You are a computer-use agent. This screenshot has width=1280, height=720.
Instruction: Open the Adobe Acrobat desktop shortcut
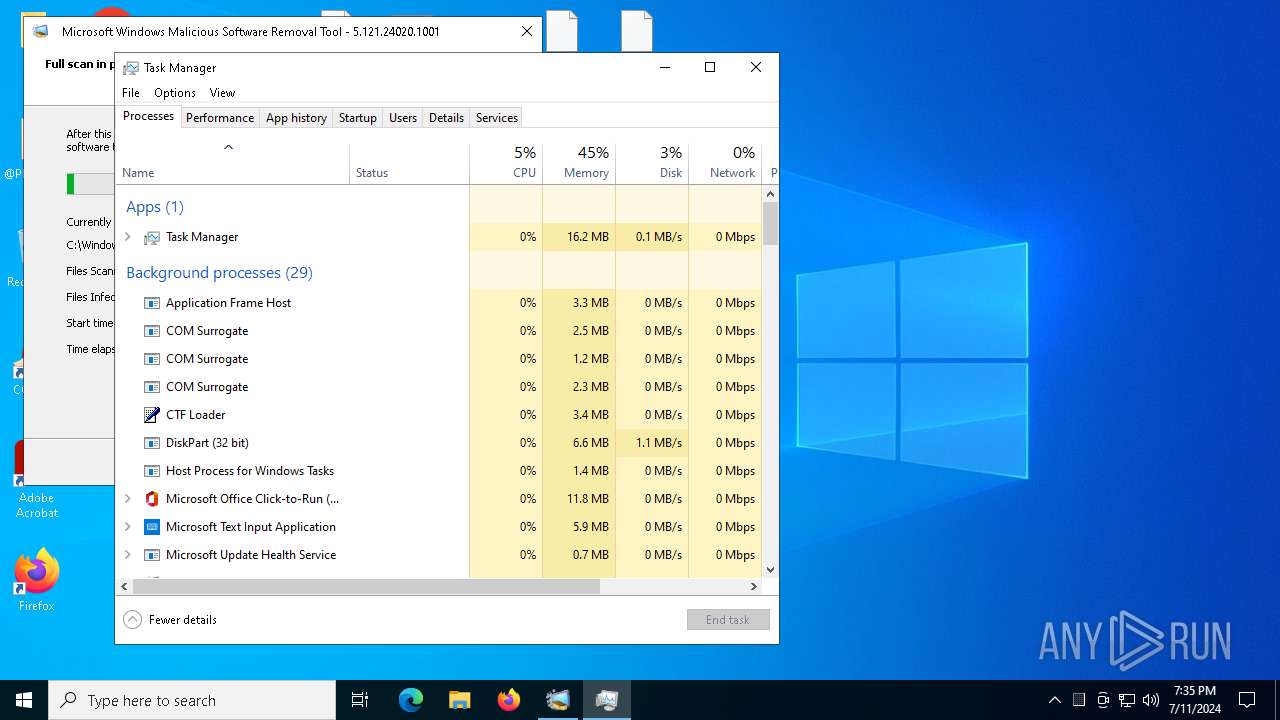[37, 480]
